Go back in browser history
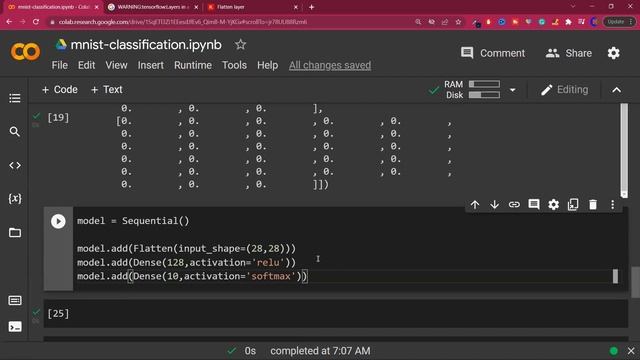The width and height of the screenshot is (640, 360). pyautogui.click(x=9, y=22)
